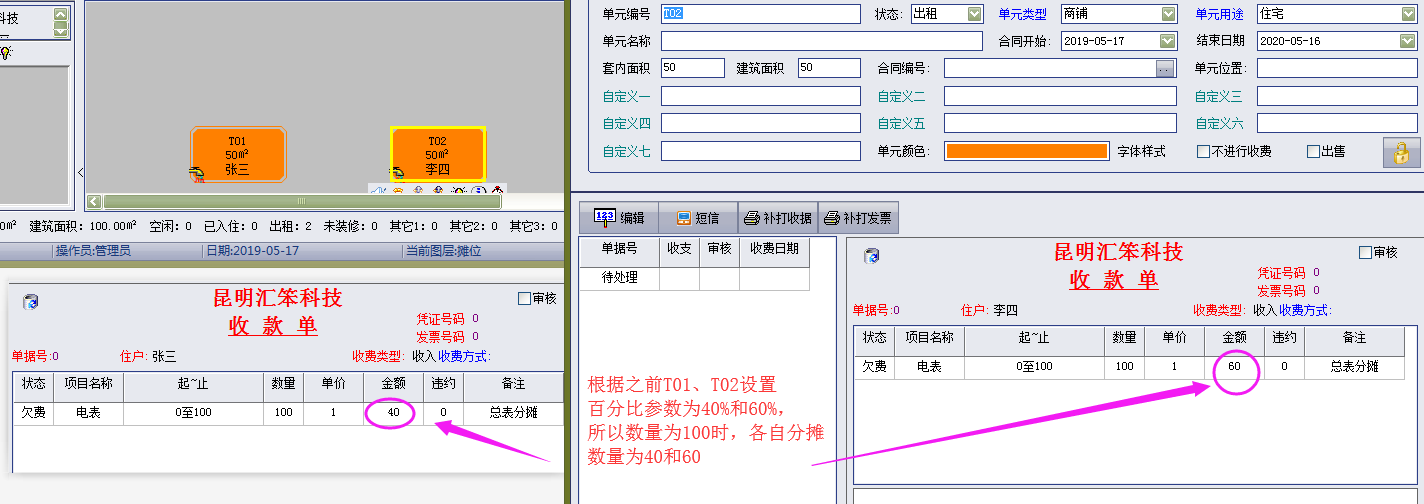Click the light bulb icon in left panel
1424x504 pixels.
(x=6, y=52)
